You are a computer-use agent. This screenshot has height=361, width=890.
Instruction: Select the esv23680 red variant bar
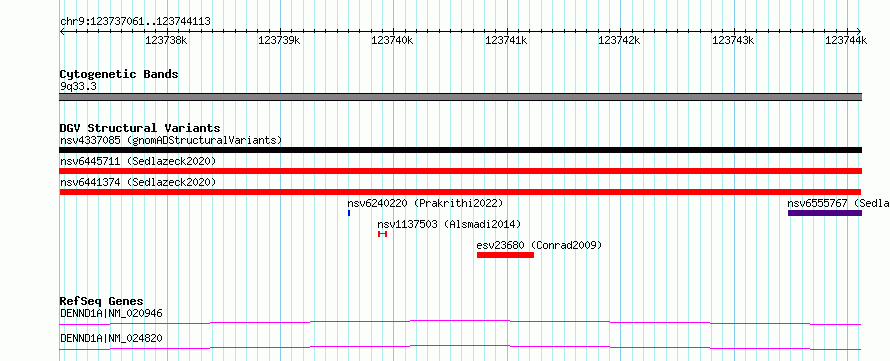(x=505, y=255)
